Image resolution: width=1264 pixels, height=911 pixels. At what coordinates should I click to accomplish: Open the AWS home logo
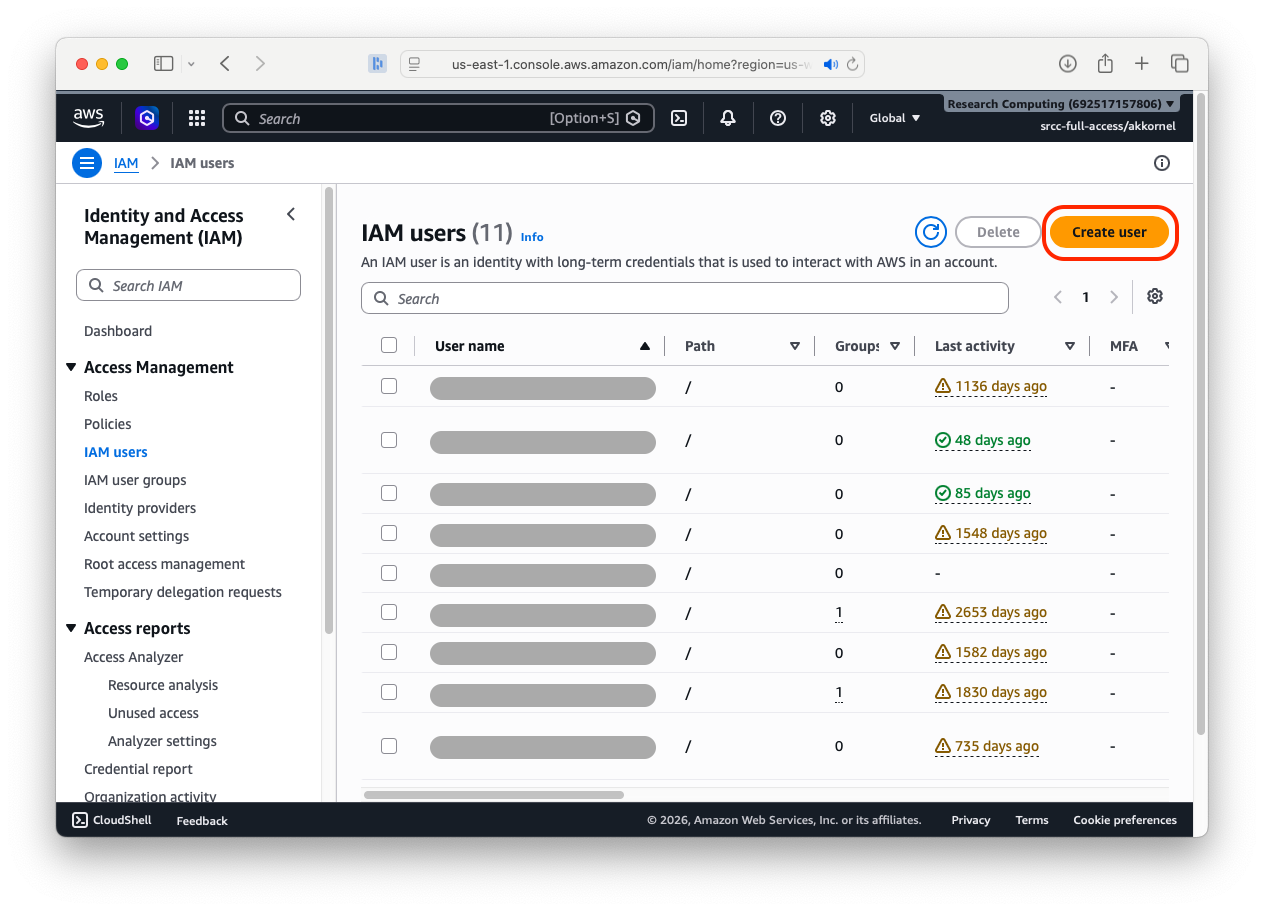(88, 118)
